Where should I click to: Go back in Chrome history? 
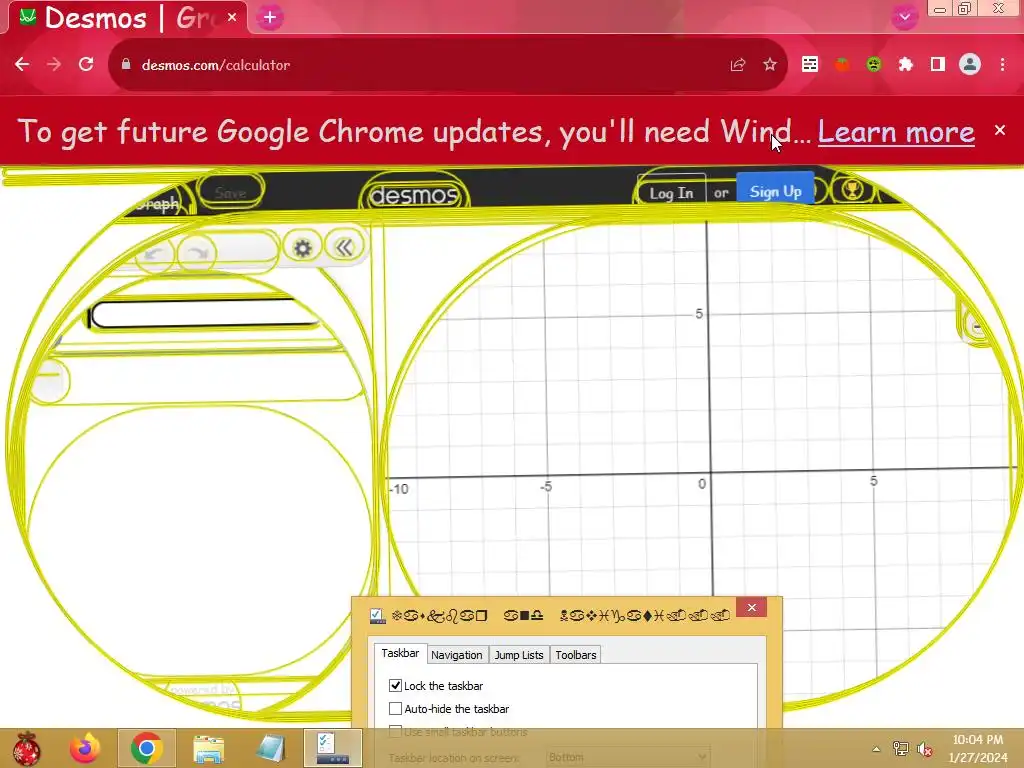[x=22, y=64]
